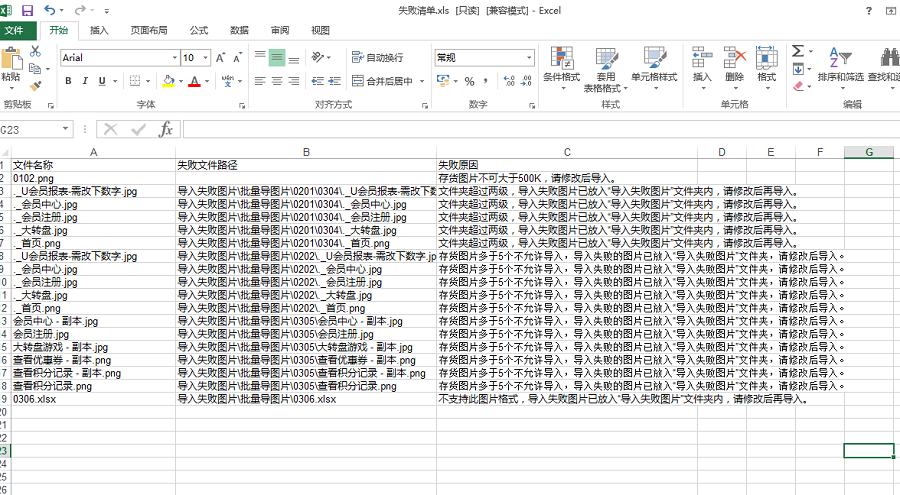Click the Cut scissors icon
The image size is (900, 495).
35,51
